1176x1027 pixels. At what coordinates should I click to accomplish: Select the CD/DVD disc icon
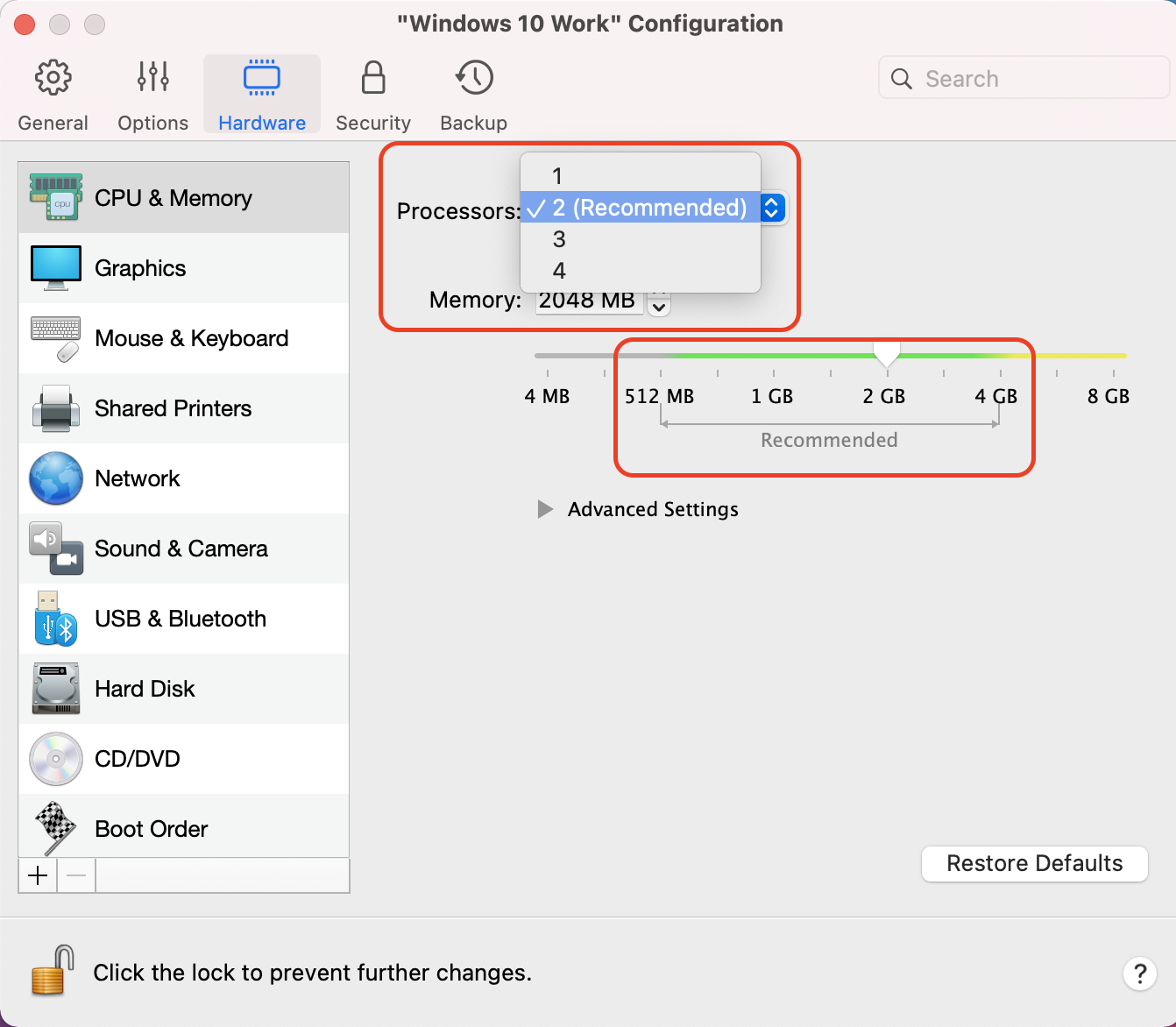pyautogui.click(x=55, y=759)
